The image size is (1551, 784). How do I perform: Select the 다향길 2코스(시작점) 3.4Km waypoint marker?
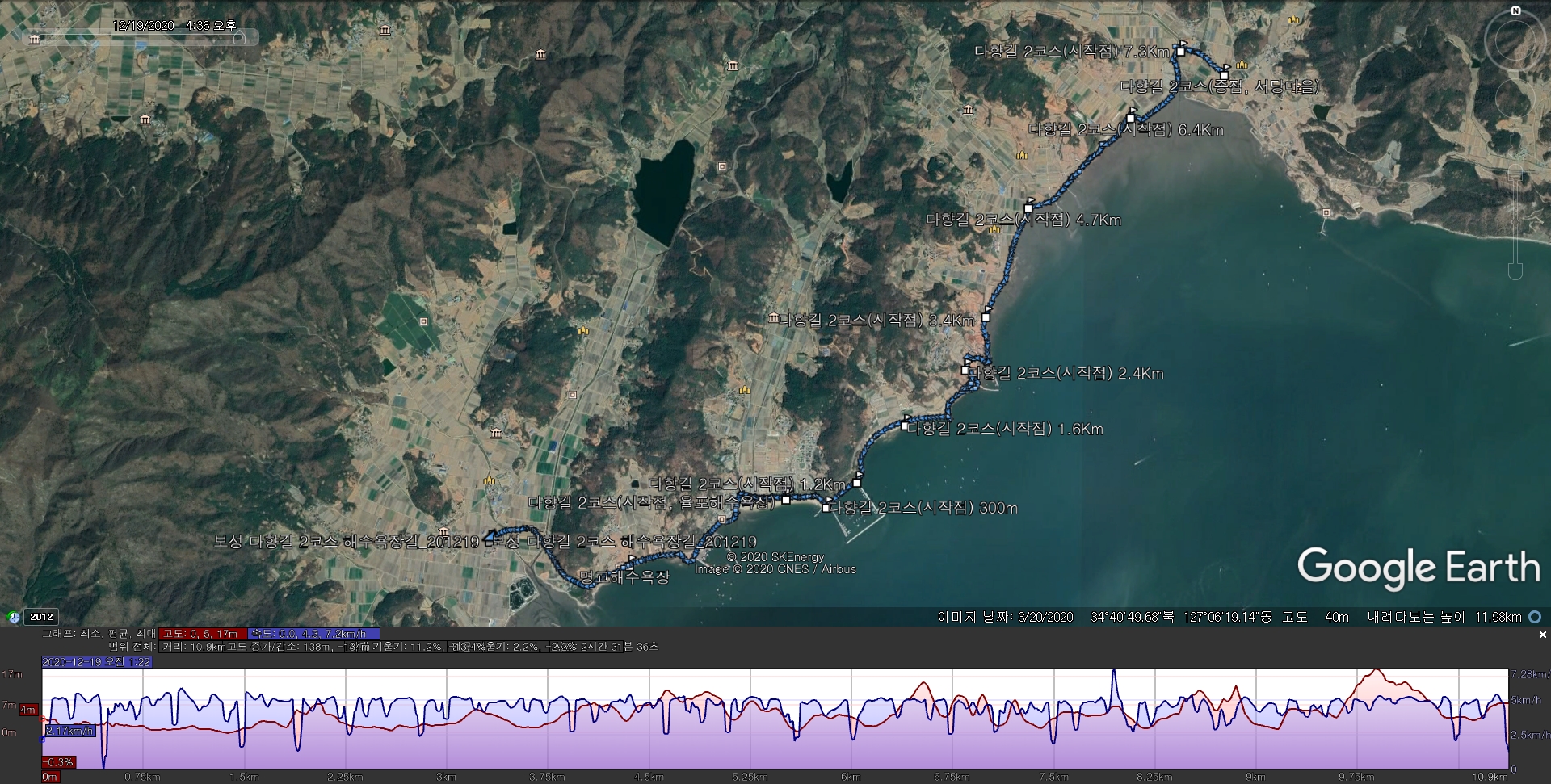coord(986,317)
